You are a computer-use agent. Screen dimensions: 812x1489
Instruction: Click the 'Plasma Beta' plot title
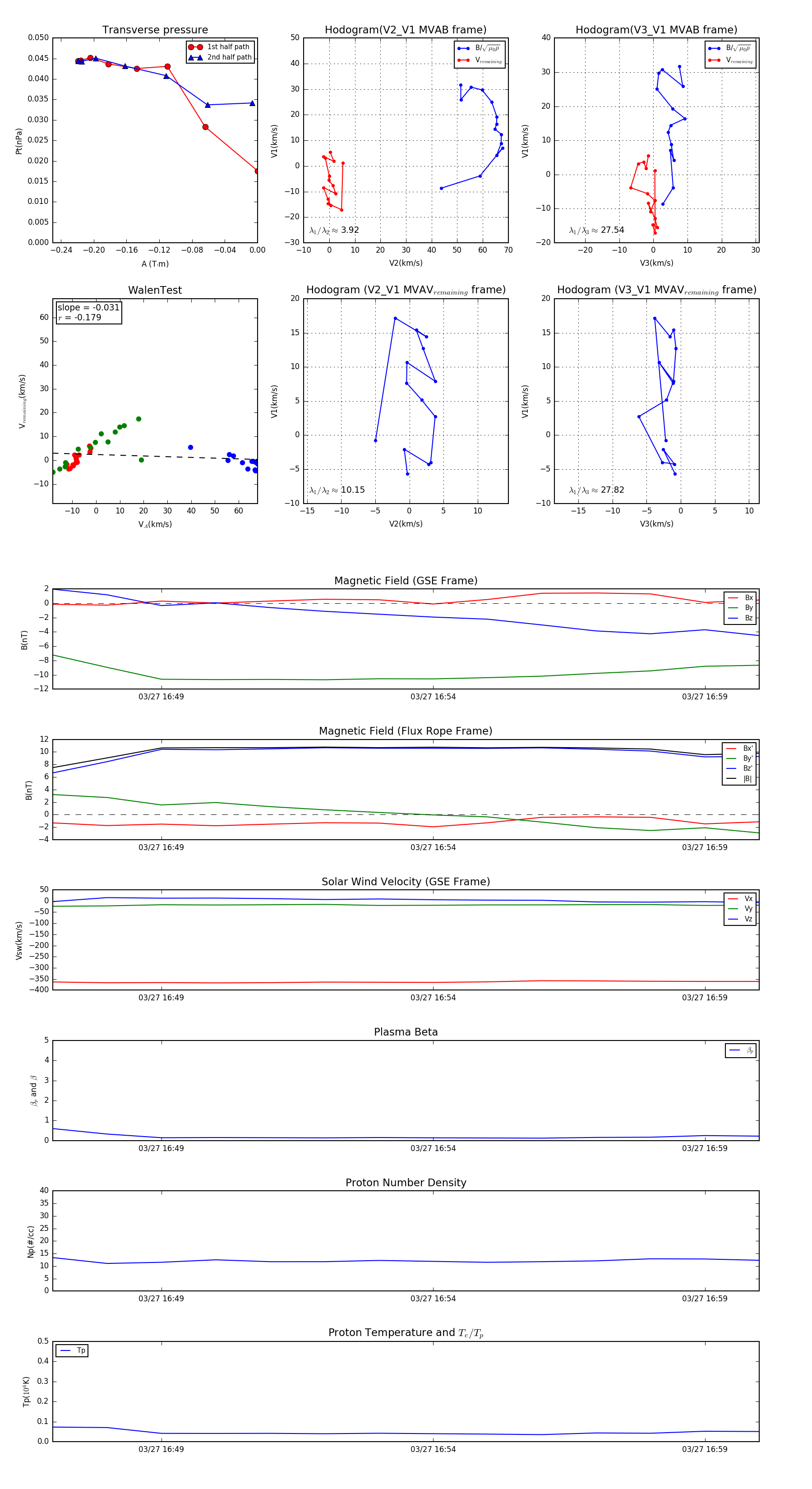click(406, 1032)
